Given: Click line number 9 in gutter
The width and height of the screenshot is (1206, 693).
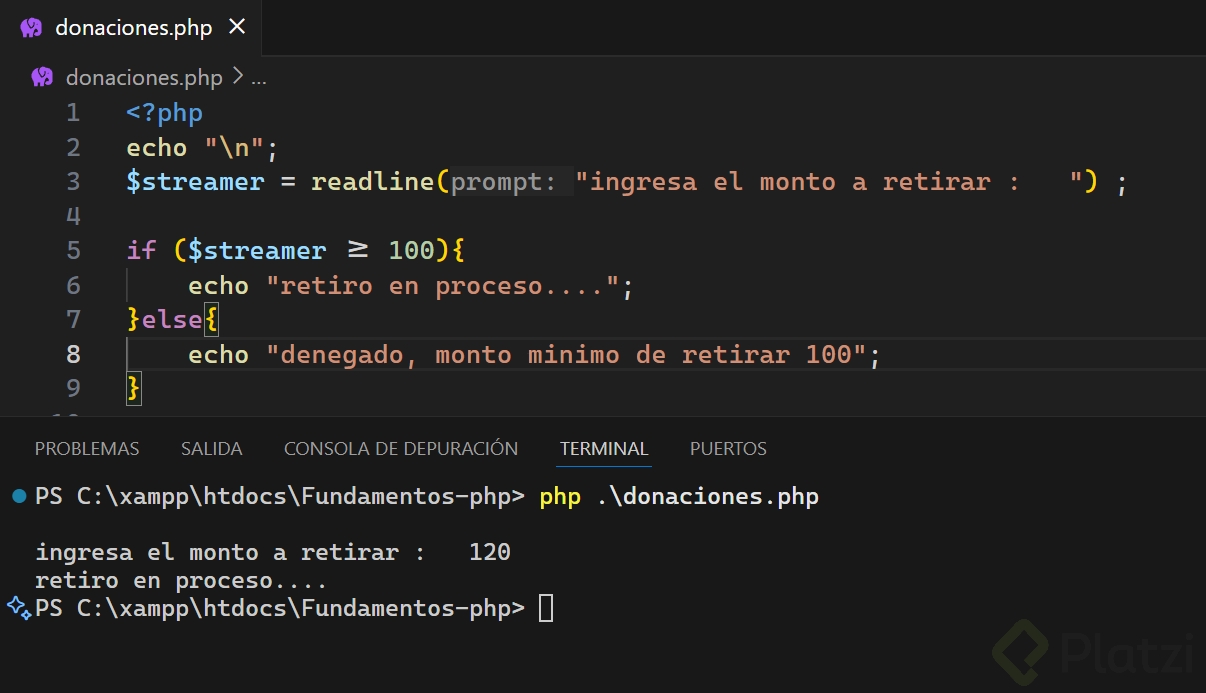Looking at the screenshot, I should pyautogui.click(x=73, y=388).
